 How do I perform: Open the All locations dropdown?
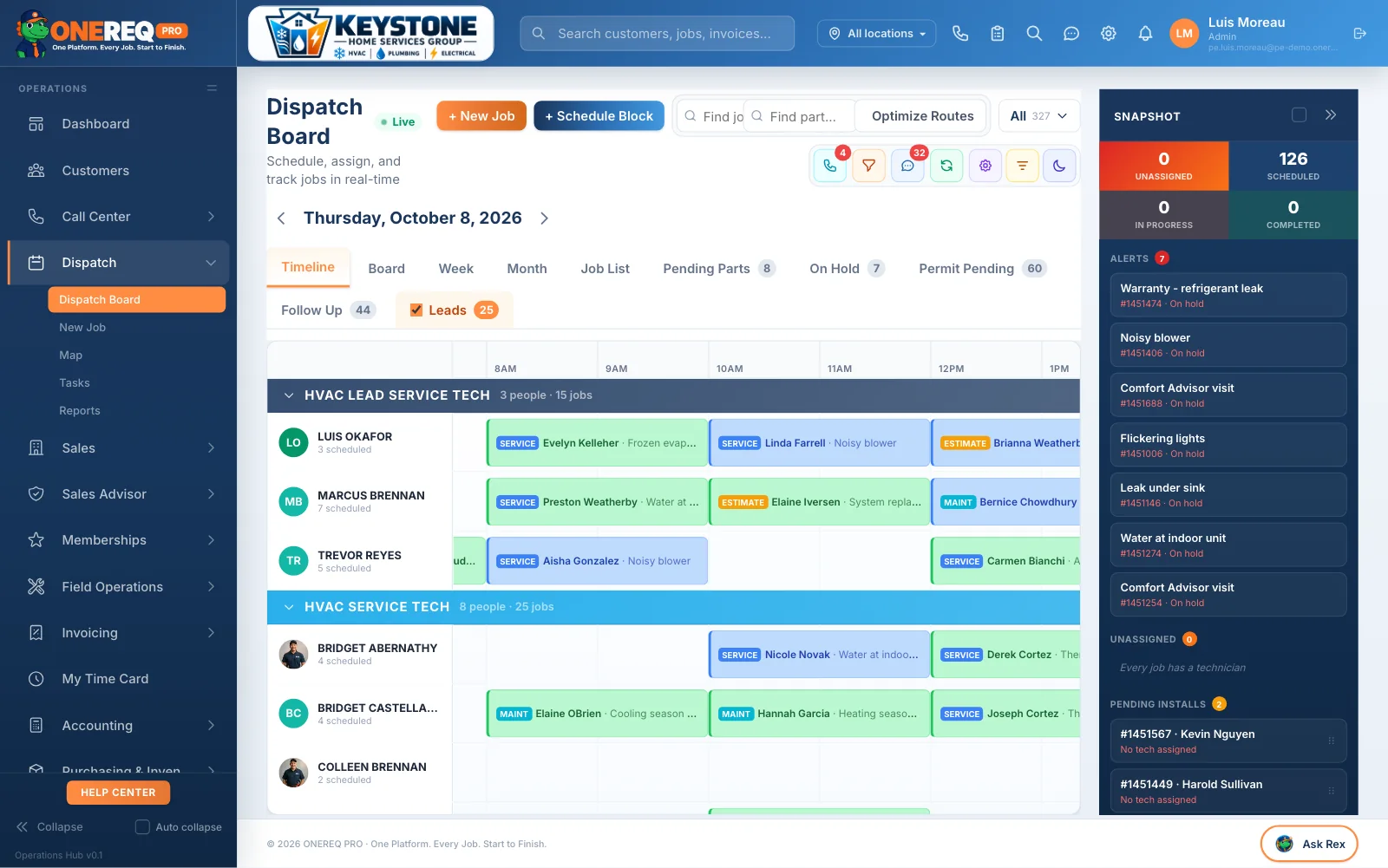[876, 33]
